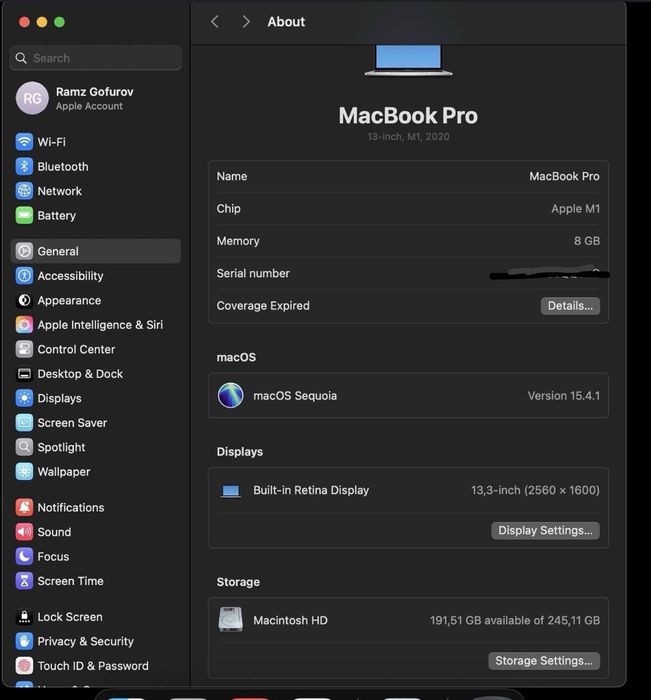
Task: Open Apple Intelligence & Siri icon
Action: click(x=24, y=325)
